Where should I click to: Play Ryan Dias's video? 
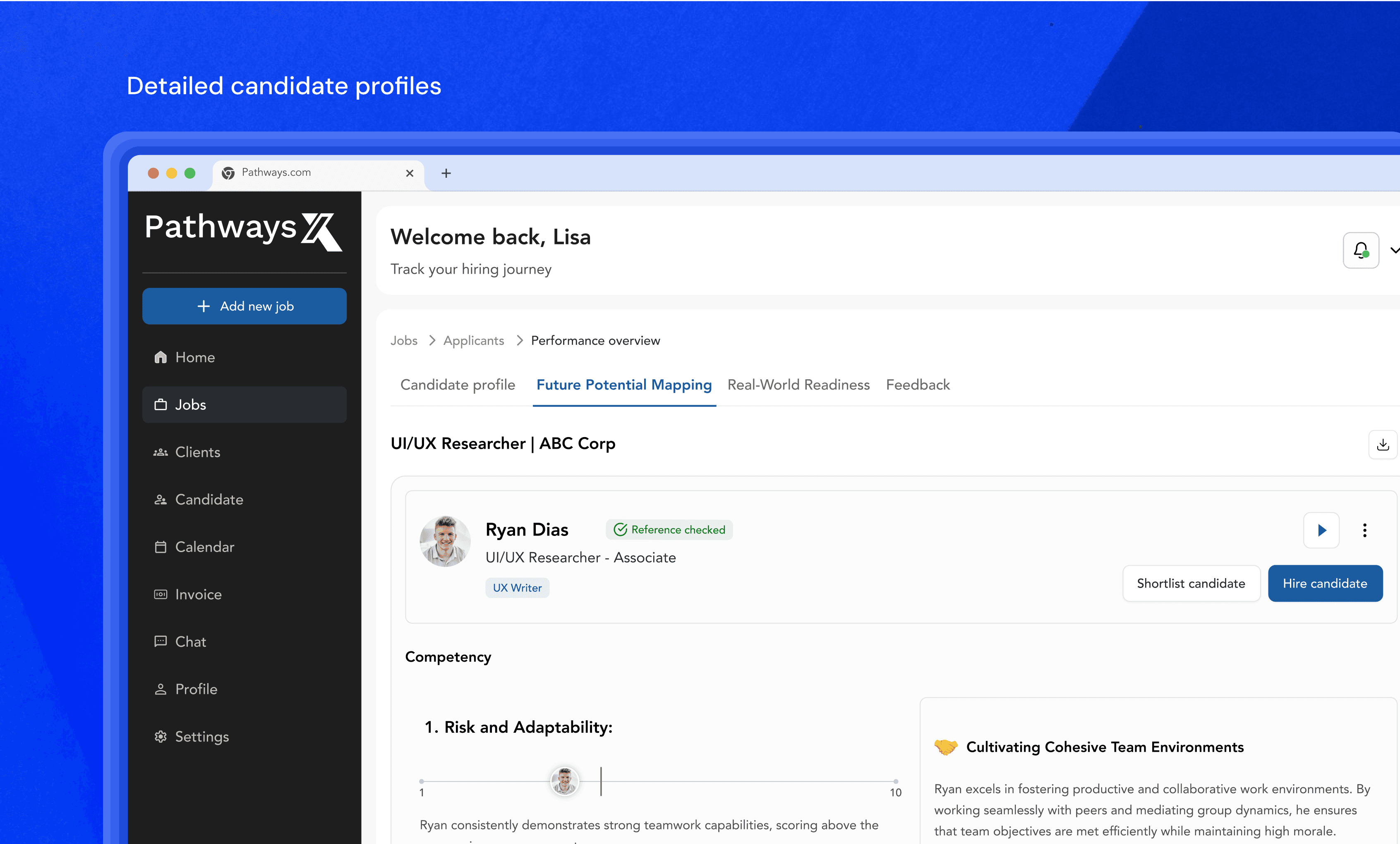[1321, 530]
